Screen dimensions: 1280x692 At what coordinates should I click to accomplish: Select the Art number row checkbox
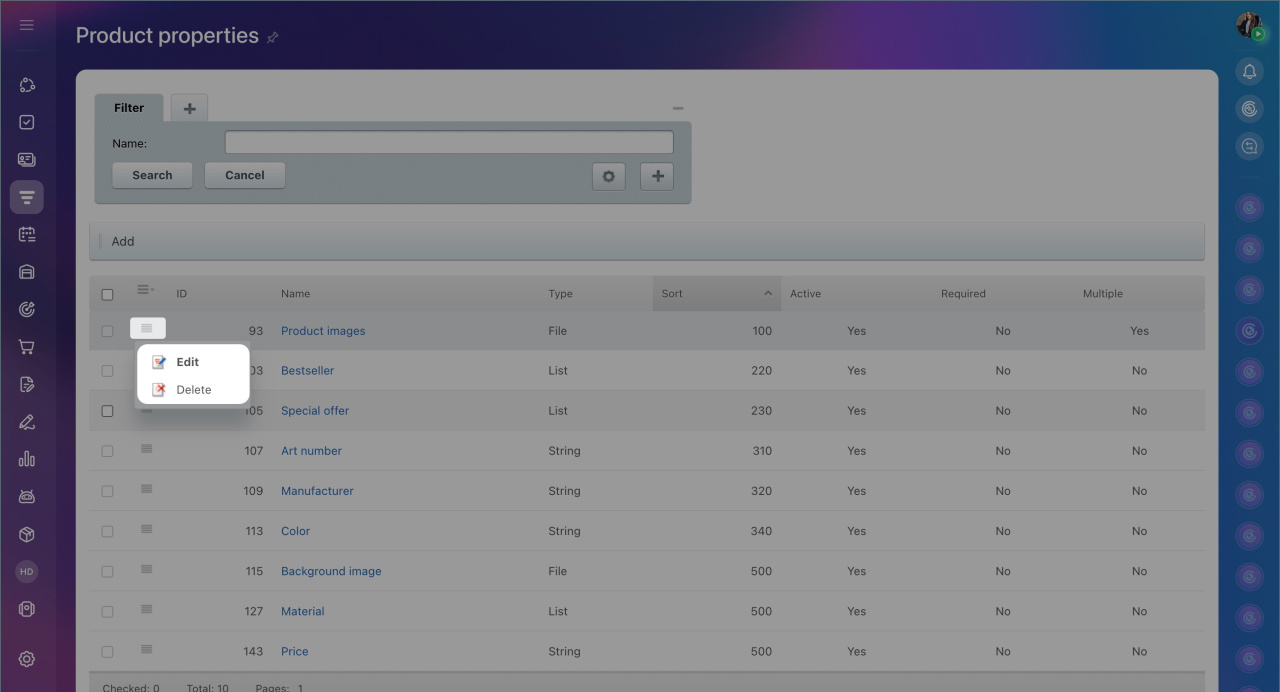point(107,451)
